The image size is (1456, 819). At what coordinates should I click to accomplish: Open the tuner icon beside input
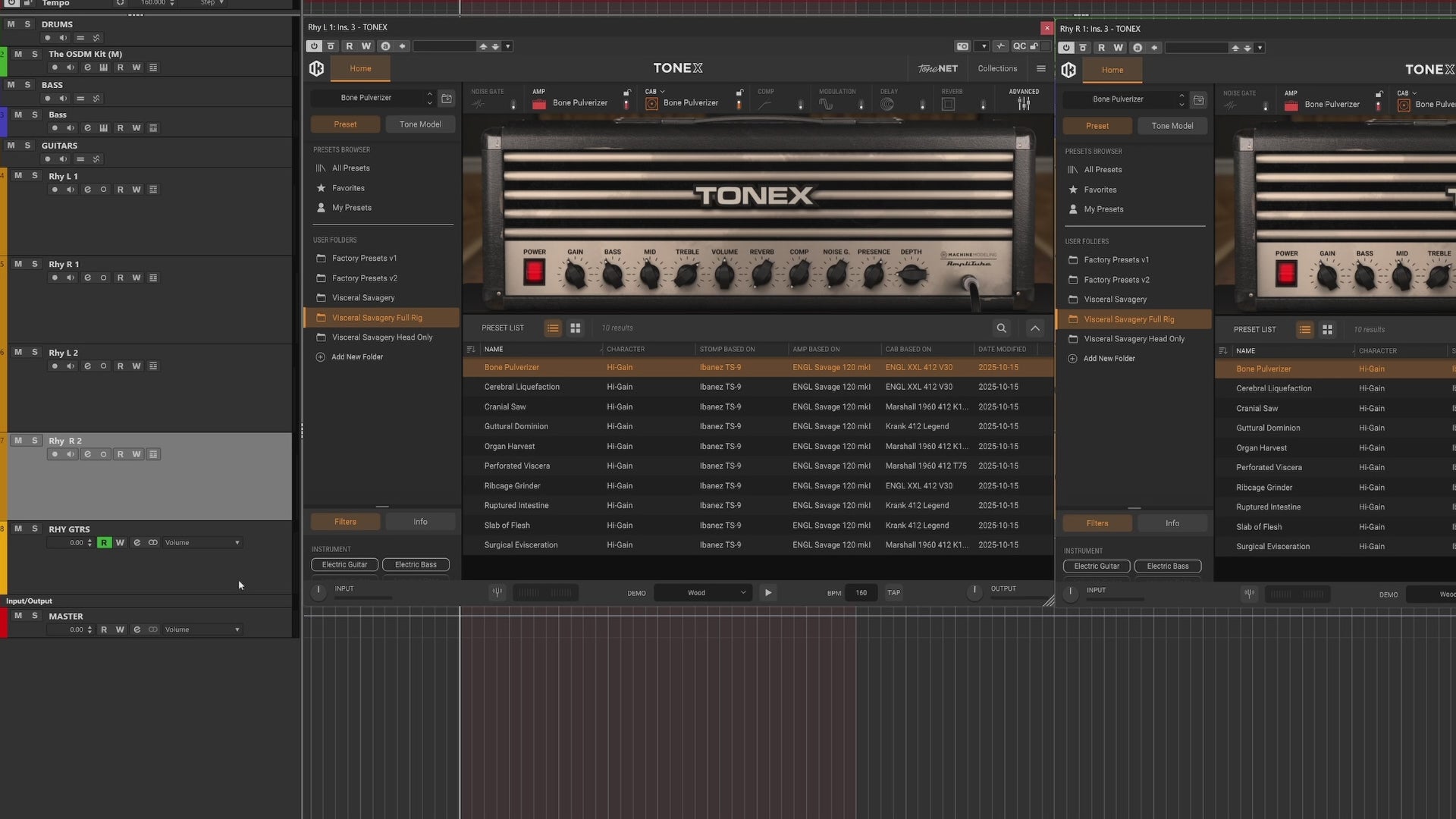click(x=497, y=593)
